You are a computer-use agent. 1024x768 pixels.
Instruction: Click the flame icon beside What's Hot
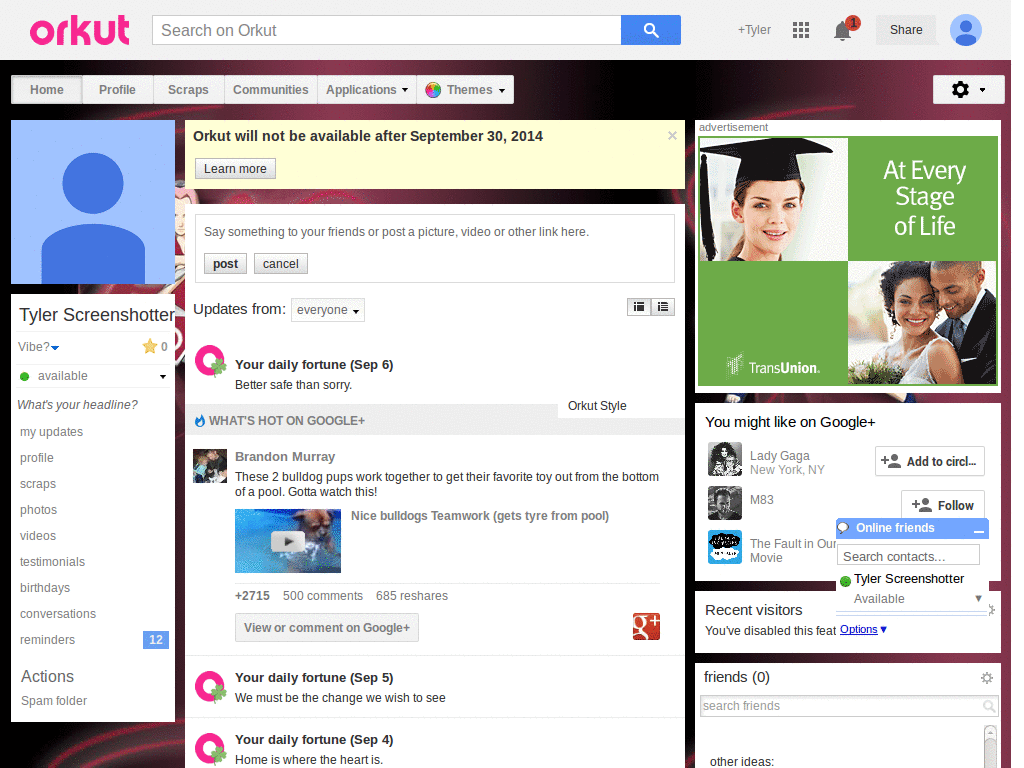coord(200,421)
